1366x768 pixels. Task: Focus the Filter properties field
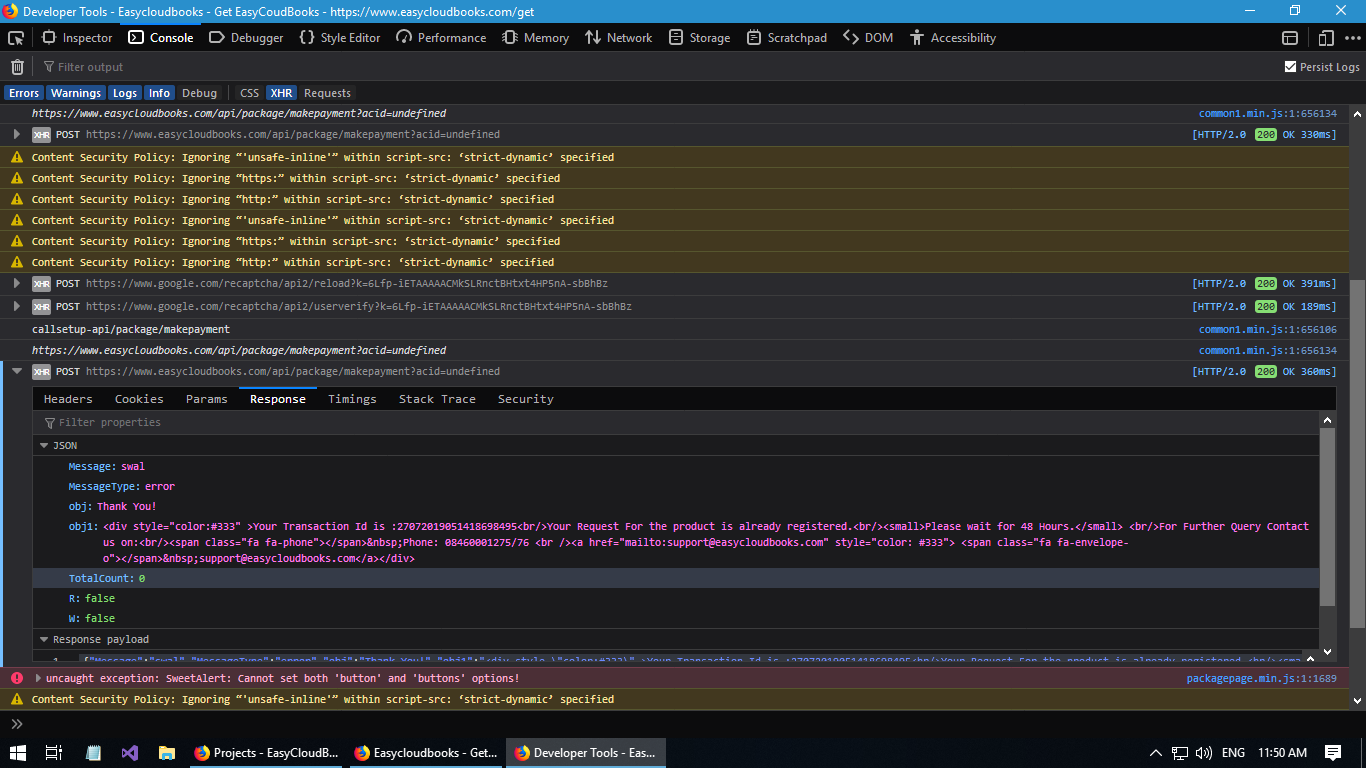click(676, 423)
